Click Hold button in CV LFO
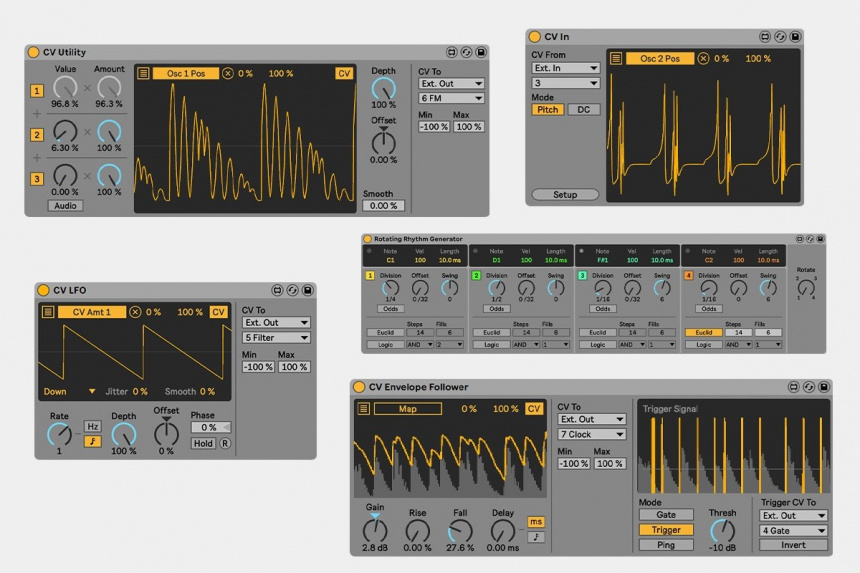Image resolution: width=860 pixels, height=573 pixels. pos(203,443)
